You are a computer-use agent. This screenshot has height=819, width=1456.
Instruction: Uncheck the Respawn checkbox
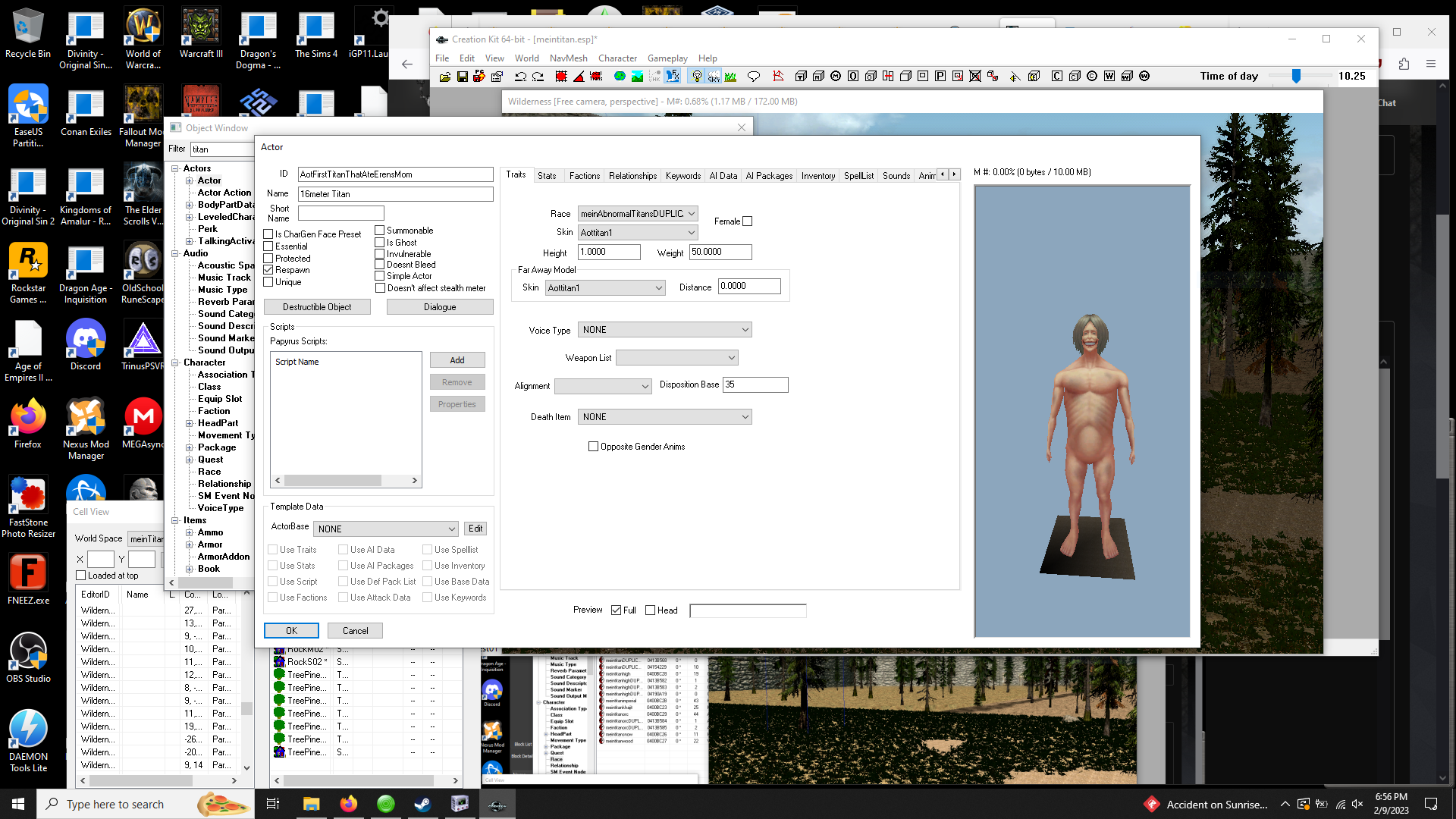click(268, 270)
